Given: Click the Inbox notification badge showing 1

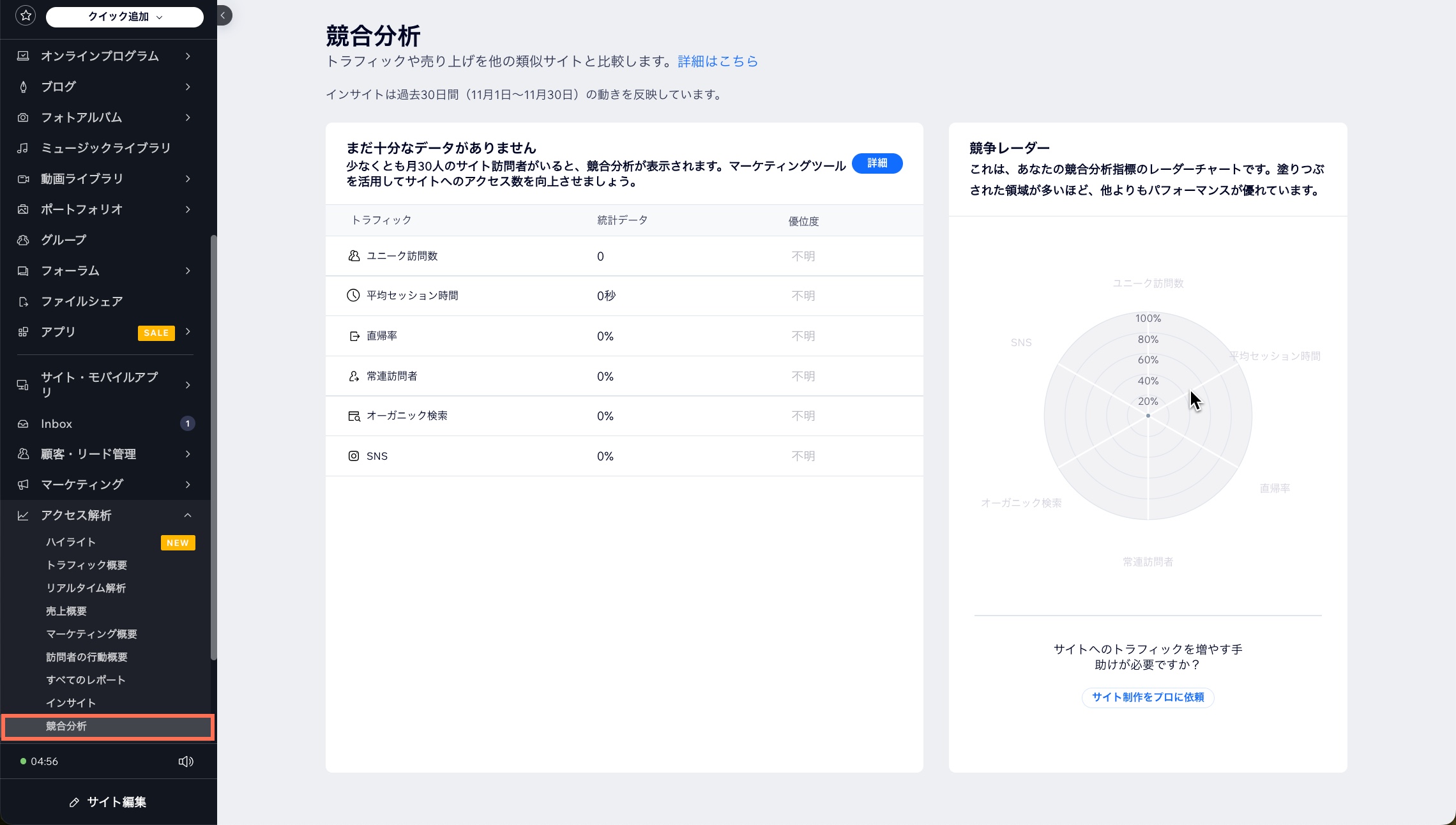Looking at the screenshot, I should pyautogui.click(x=187, y=423).
